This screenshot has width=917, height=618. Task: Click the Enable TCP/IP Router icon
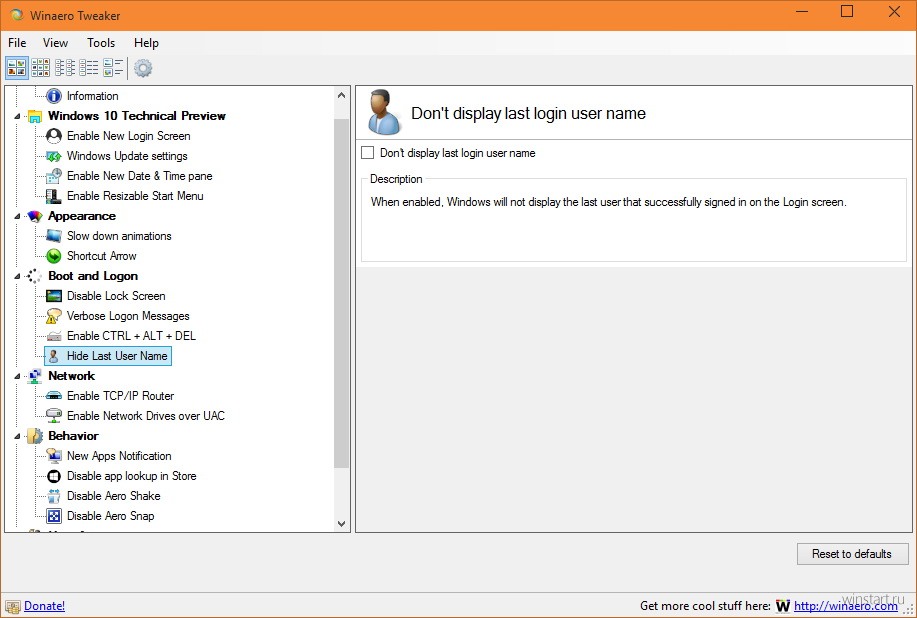(x=54, y=396)
